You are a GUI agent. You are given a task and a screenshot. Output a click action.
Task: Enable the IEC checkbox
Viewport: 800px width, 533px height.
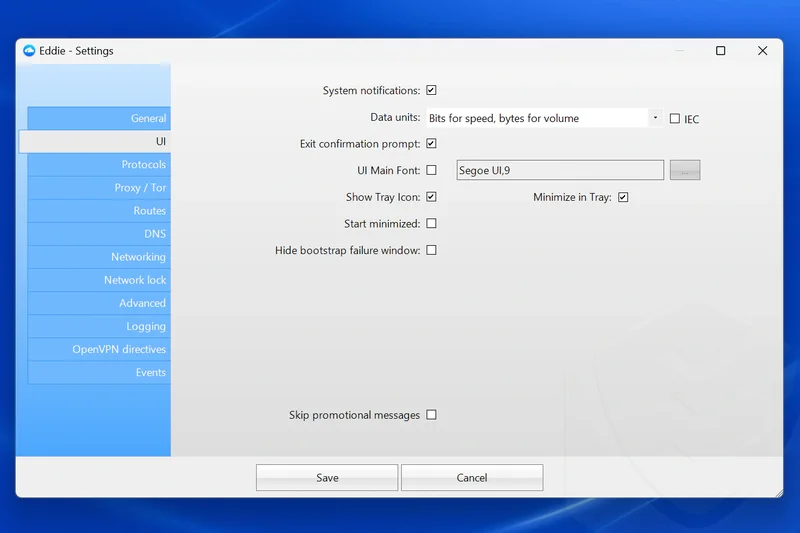click(675, 118)
